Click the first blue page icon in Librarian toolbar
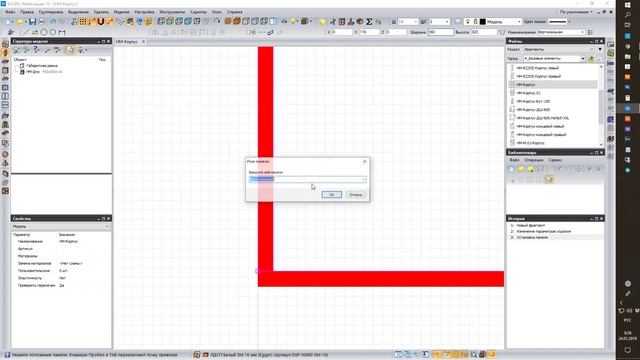This screenshot has height=360, width=640. pos(511,169)
